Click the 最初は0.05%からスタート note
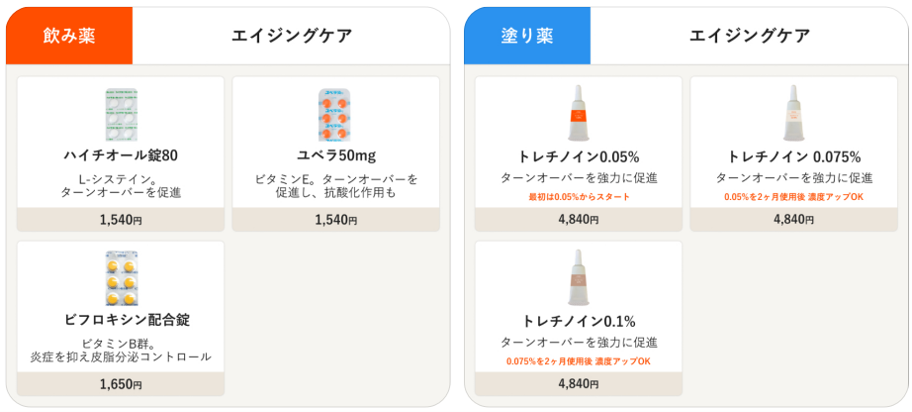912x412 pixels. click(x=578, y=197)
